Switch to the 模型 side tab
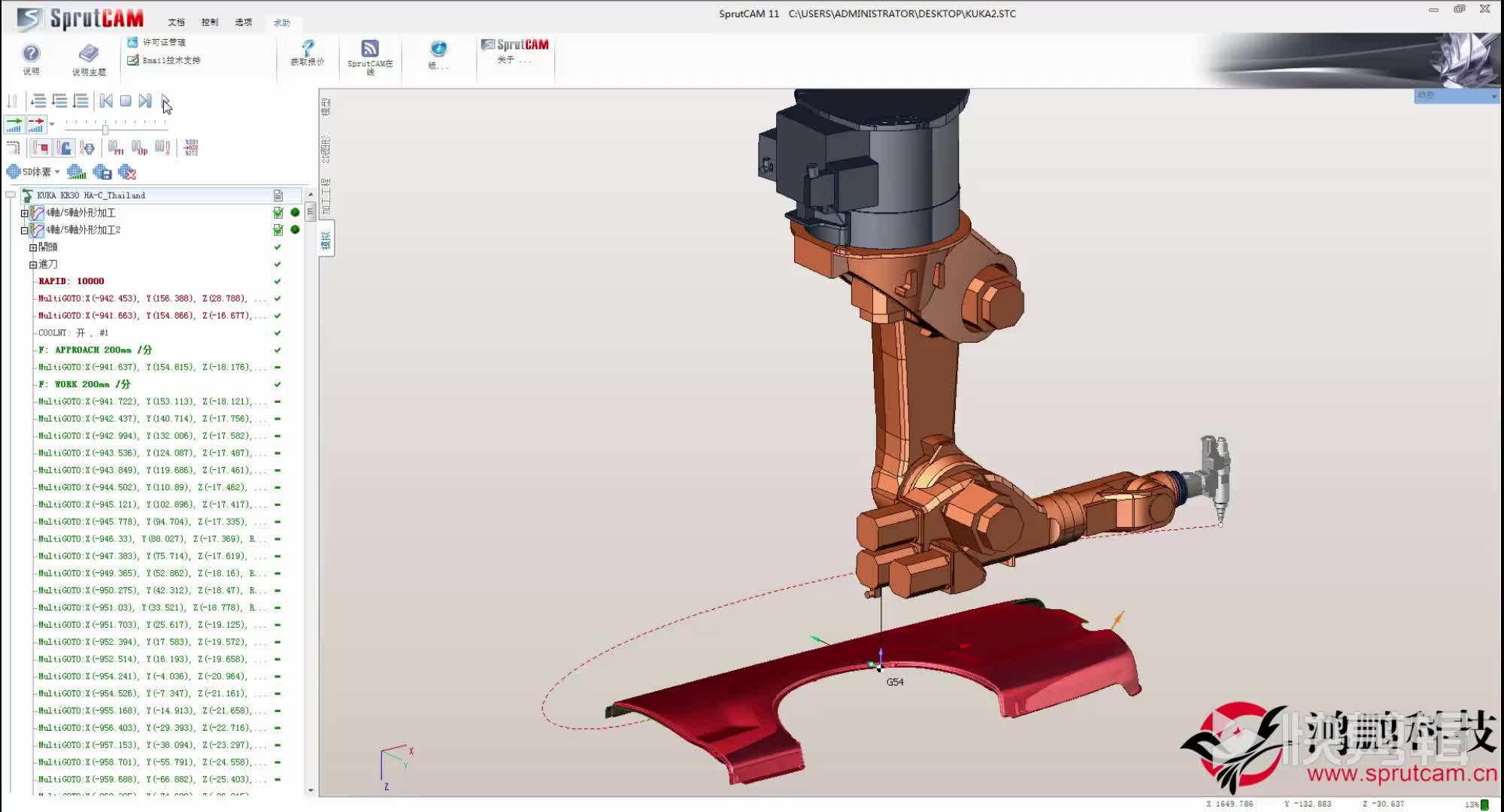Image resolution: width=1504 pixels, height=812 pixels. pos(326,107)
